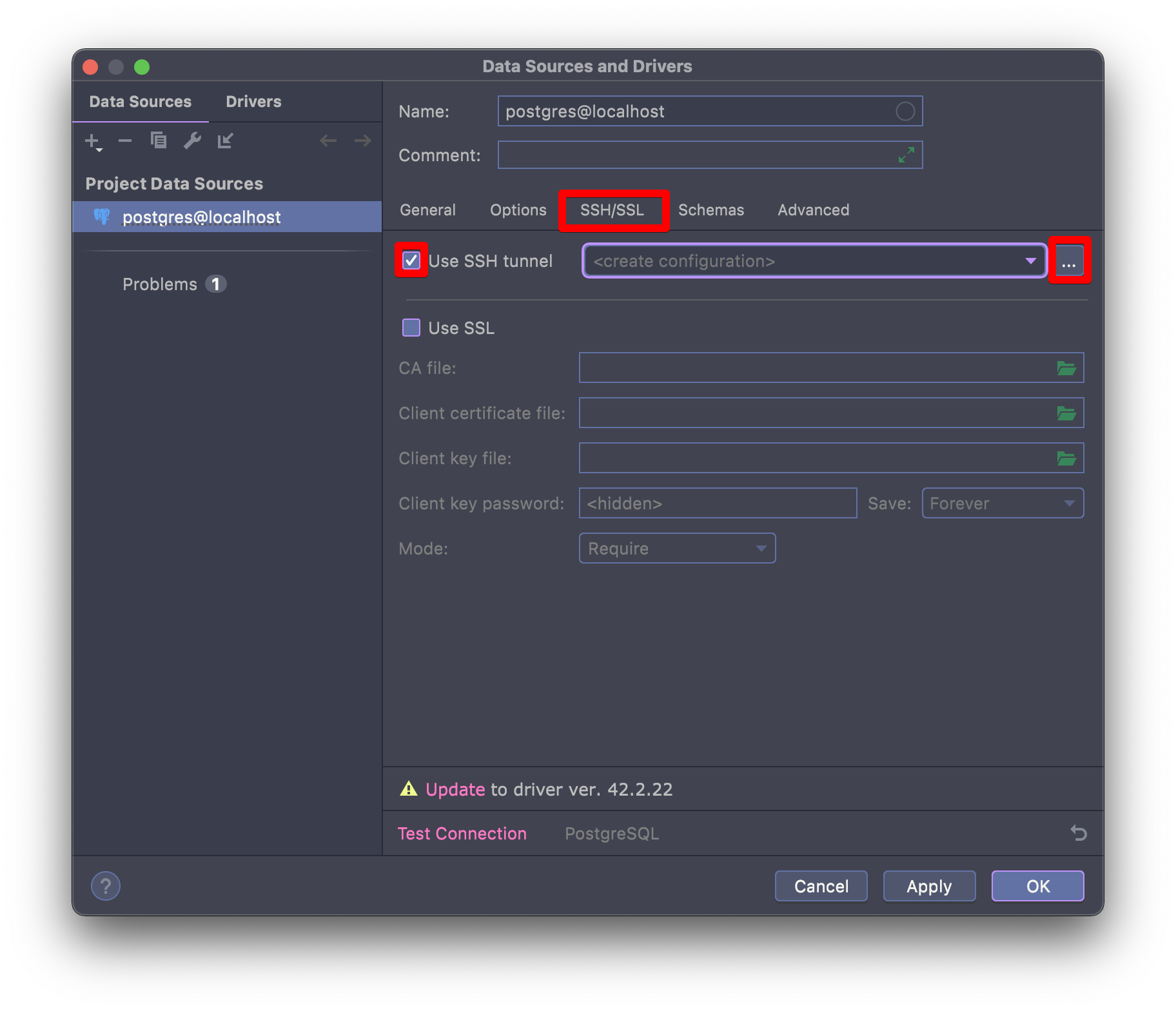
Task: Switch to the Data Sources tab
Action: 141,102
